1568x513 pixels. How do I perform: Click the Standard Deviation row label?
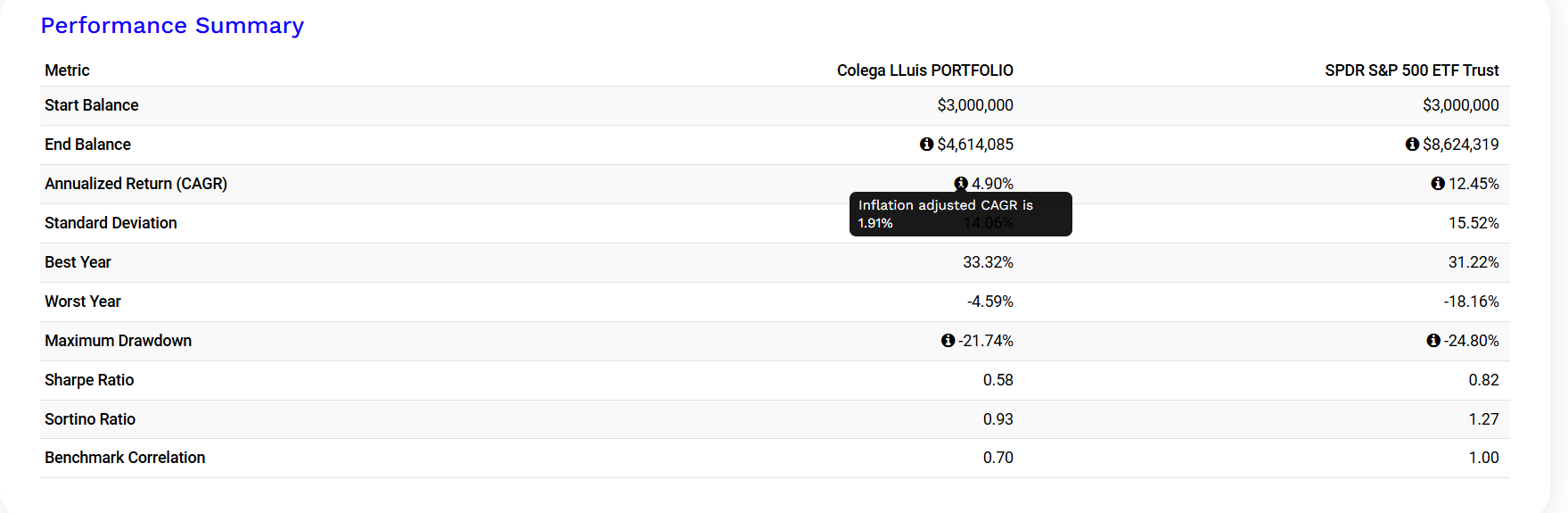111,223
